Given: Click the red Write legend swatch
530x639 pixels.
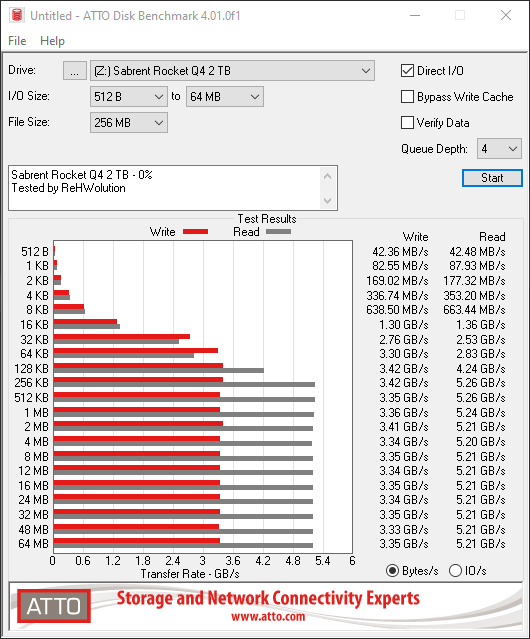Looking at the screenshot, I should pyautogui.click(x=196, y=231).
